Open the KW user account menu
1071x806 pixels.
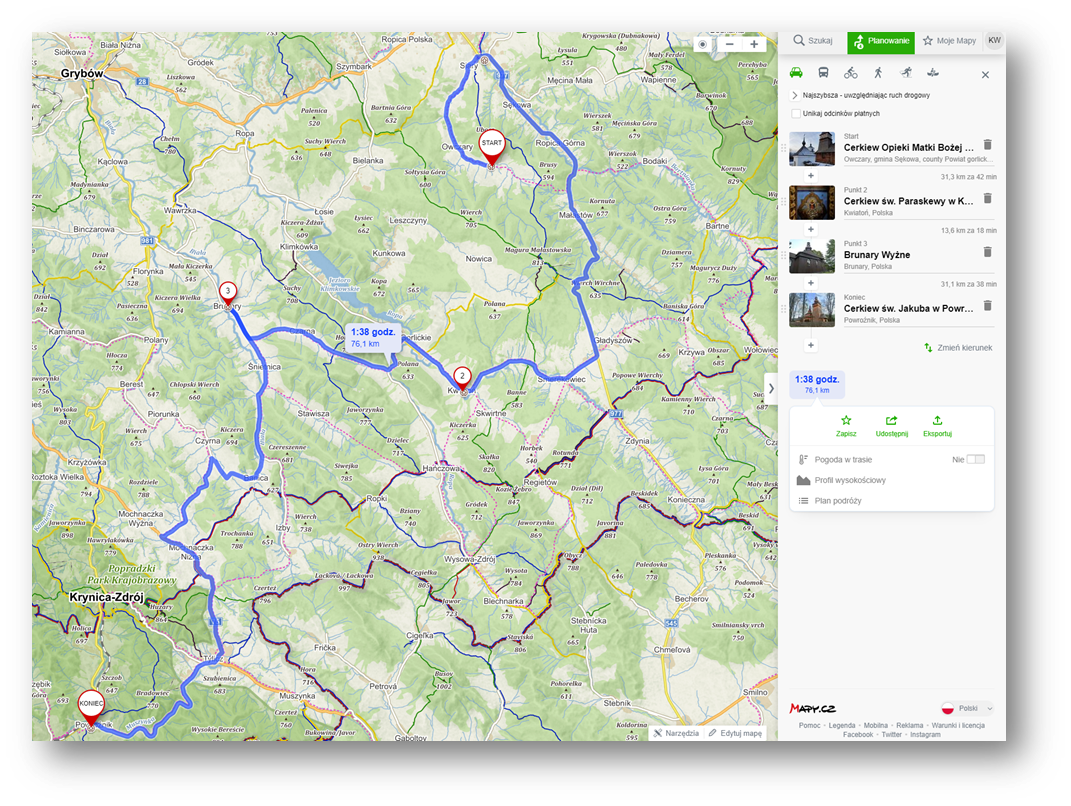[x=994, y=41]
